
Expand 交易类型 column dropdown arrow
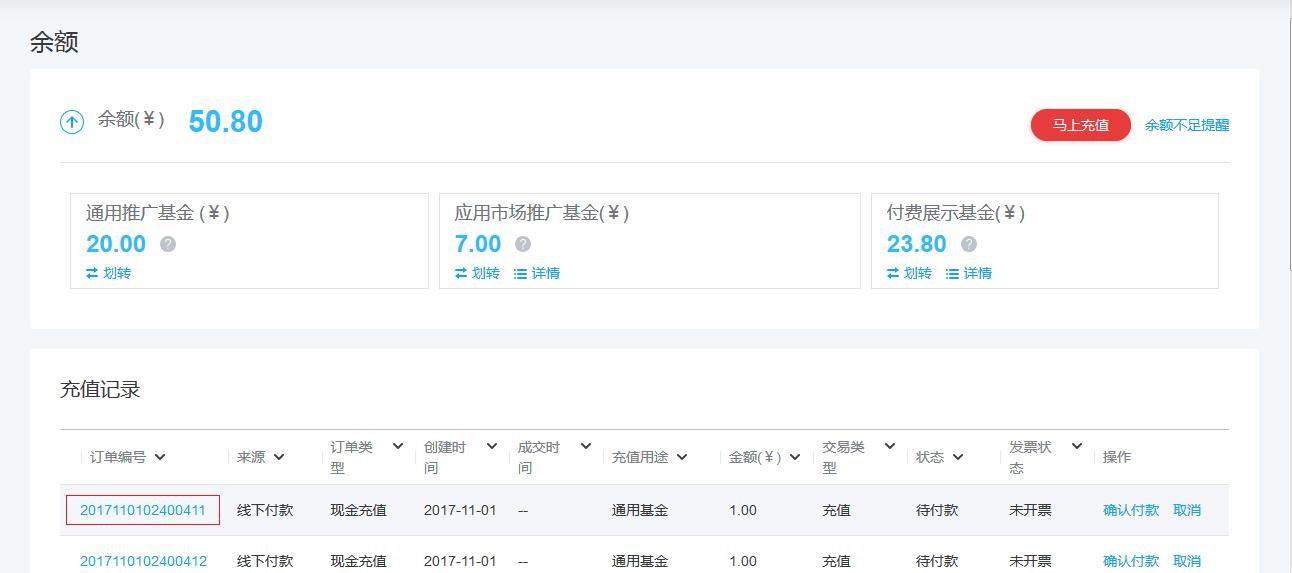coord(889,446)
